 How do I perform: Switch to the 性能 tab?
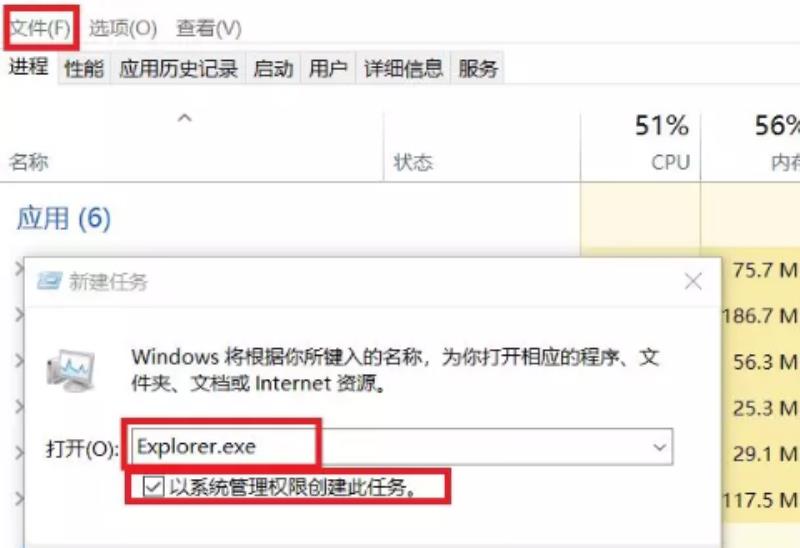[84, 68]
